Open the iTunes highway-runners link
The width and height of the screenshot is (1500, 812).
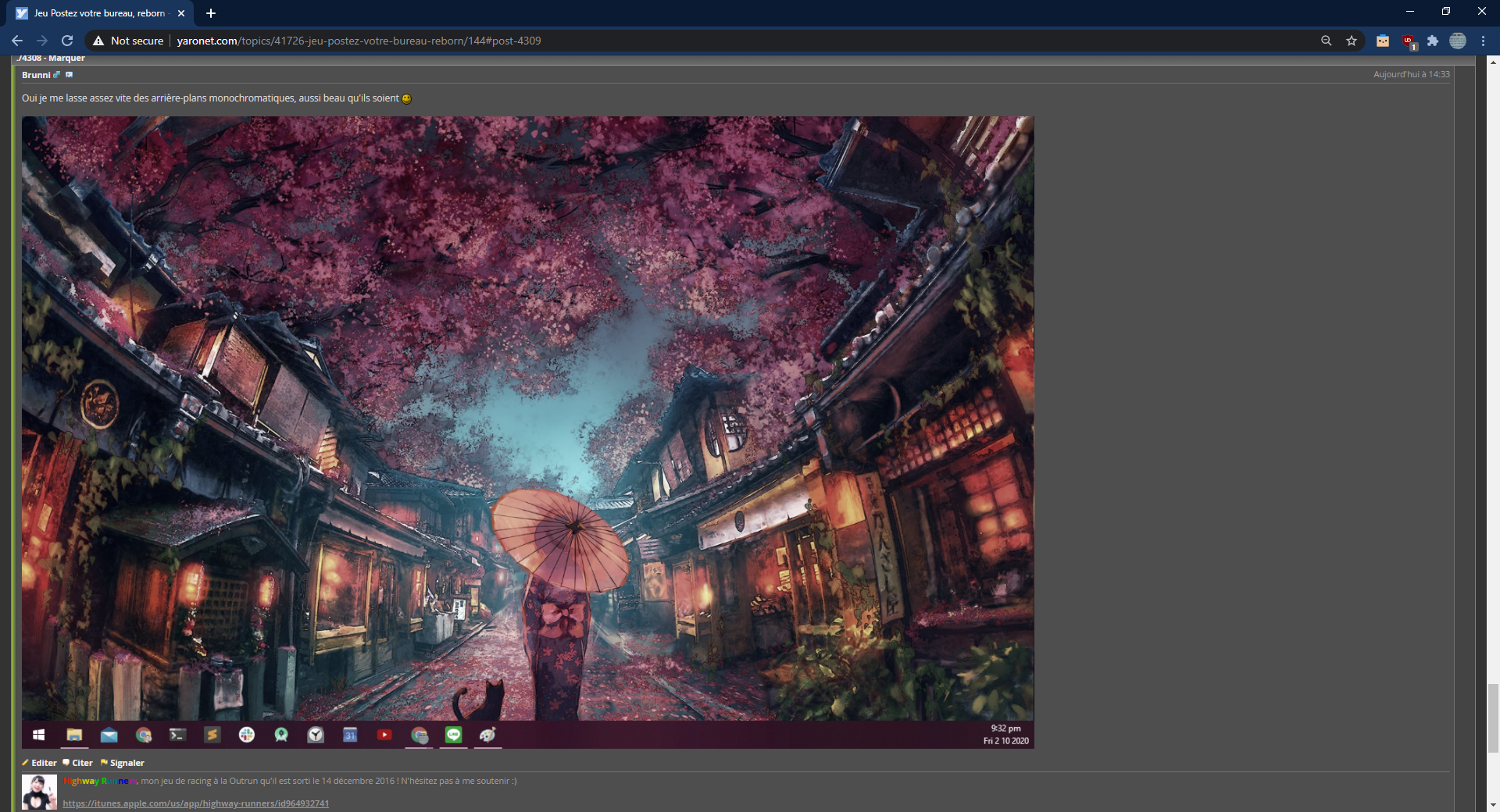195,803
